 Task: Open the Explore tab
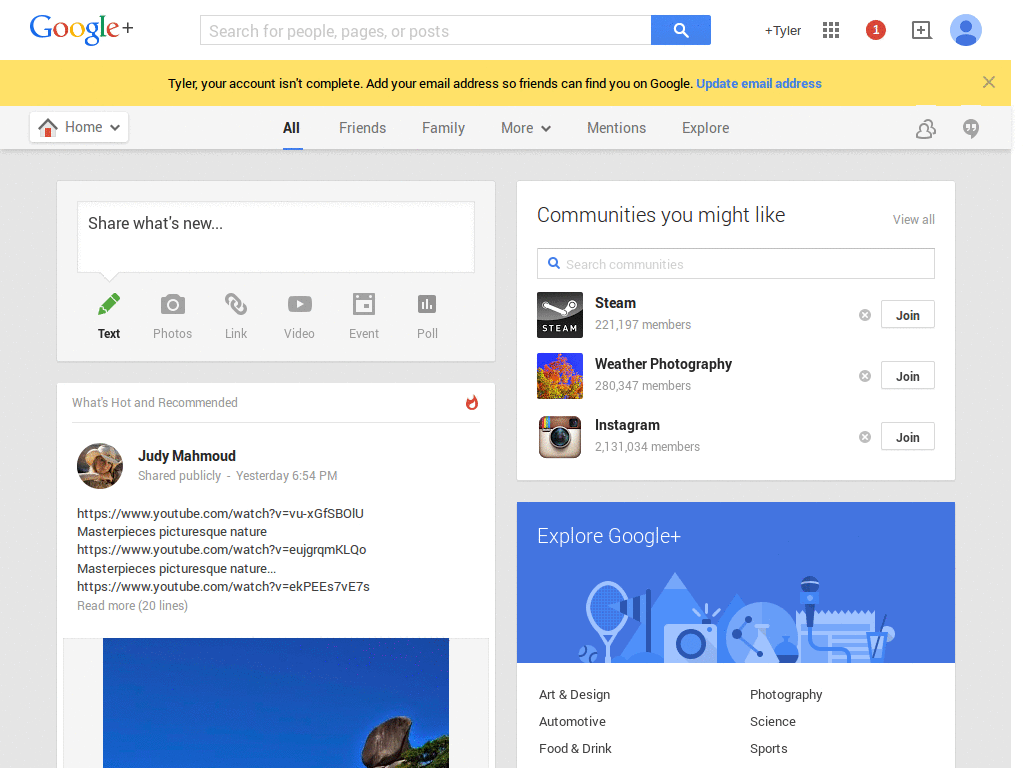tap(705, 128)
